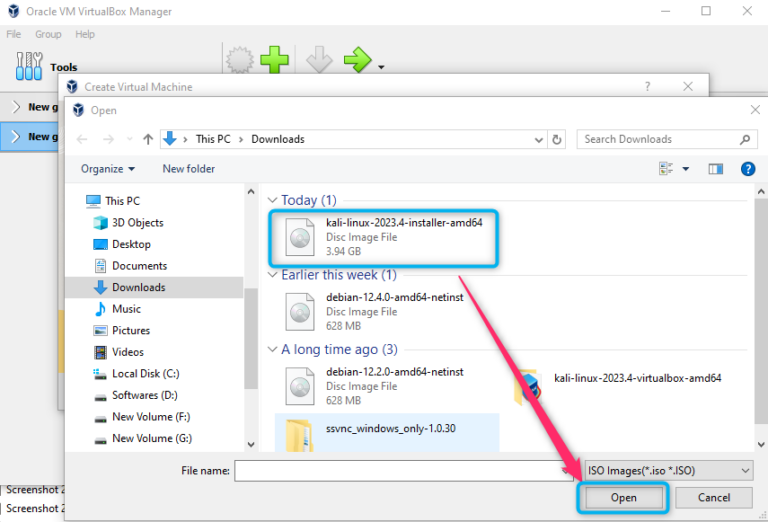Open the Help menu

pos(85,34)
